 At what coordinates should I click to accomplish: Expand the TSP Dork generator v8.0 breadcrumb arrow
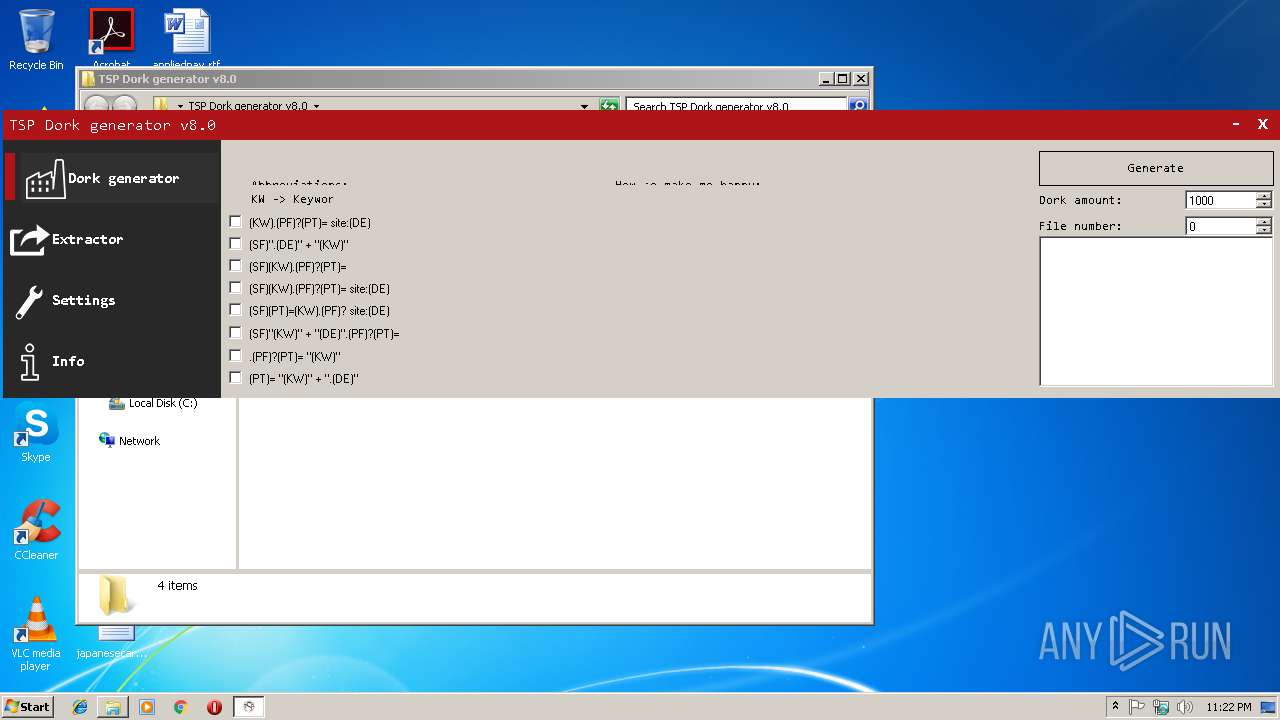316,106
